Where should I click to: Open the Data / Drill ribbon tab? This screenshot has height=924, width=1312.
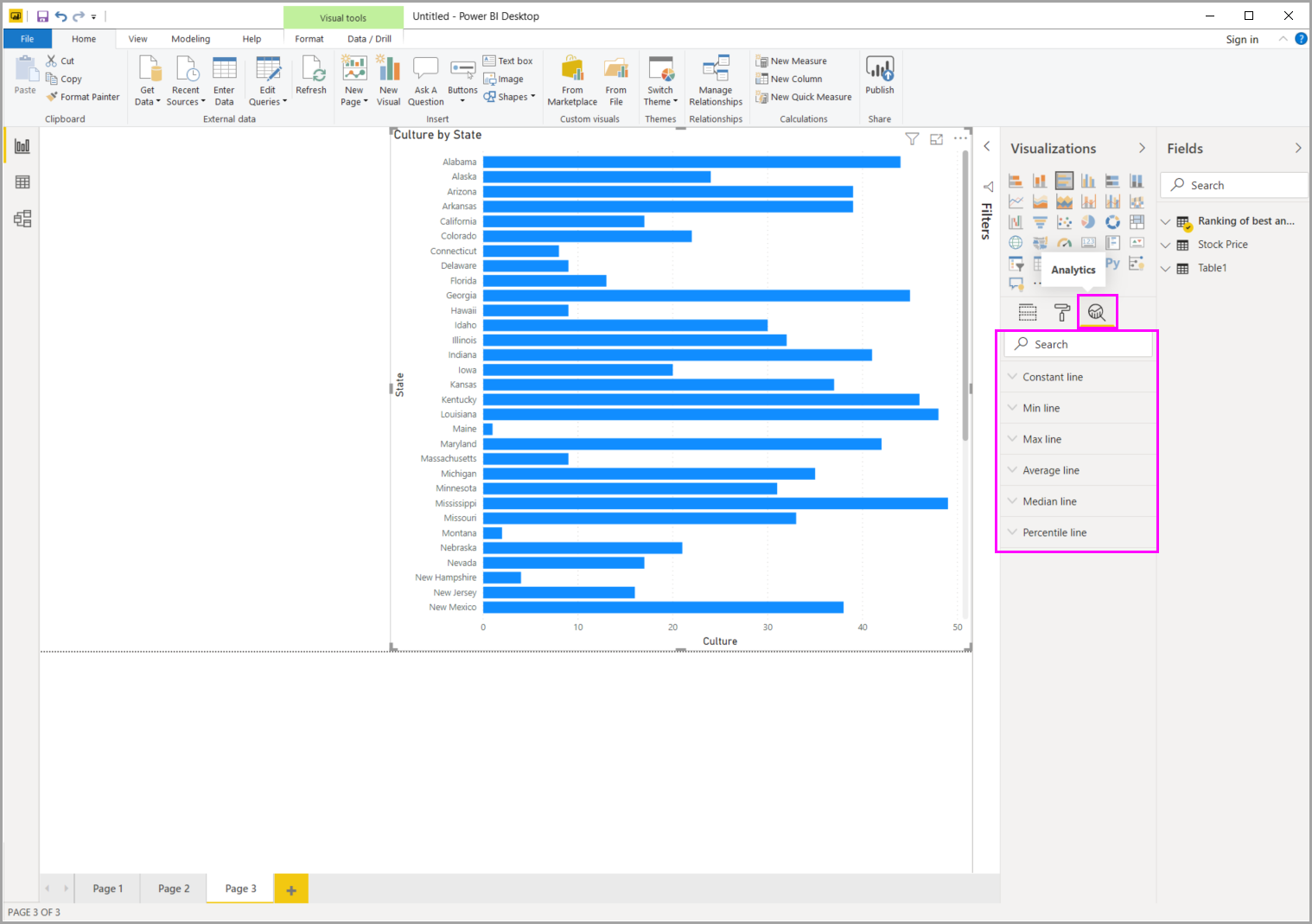369,39
